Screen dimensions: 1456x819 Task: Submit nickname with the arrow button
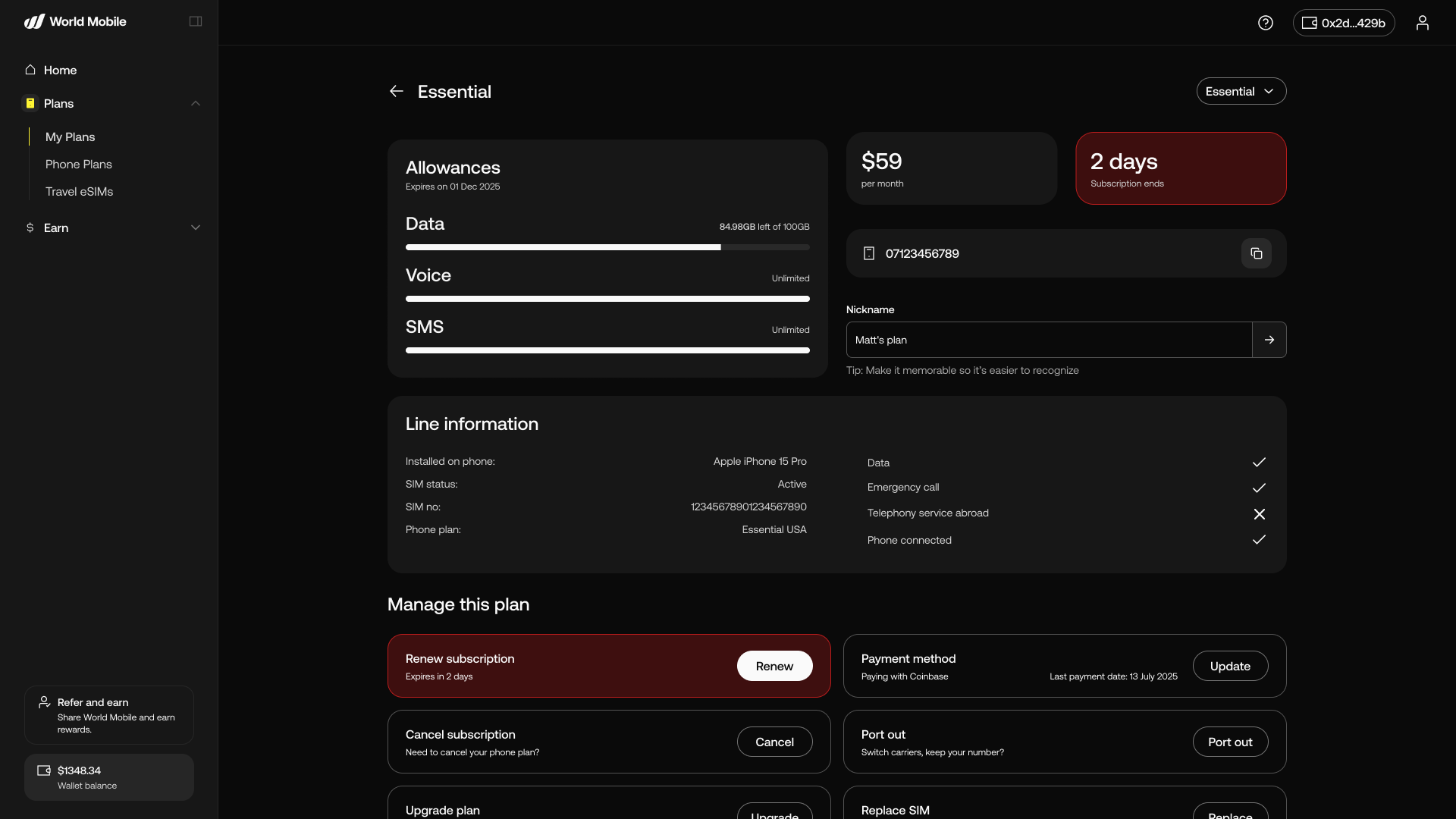click(x=1269, y=340)
